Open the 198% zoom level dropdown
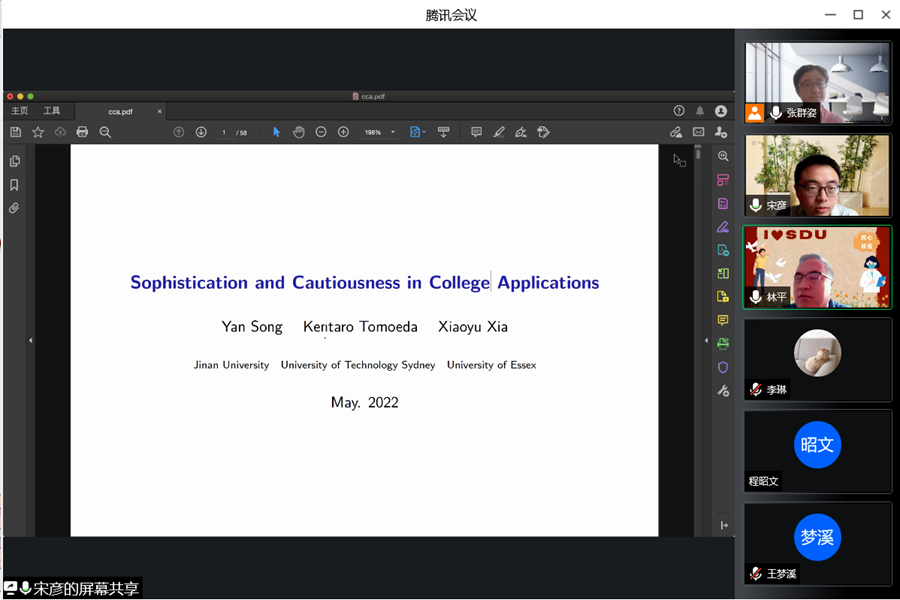Screen dimensions: 900x600 click(393, 132)
